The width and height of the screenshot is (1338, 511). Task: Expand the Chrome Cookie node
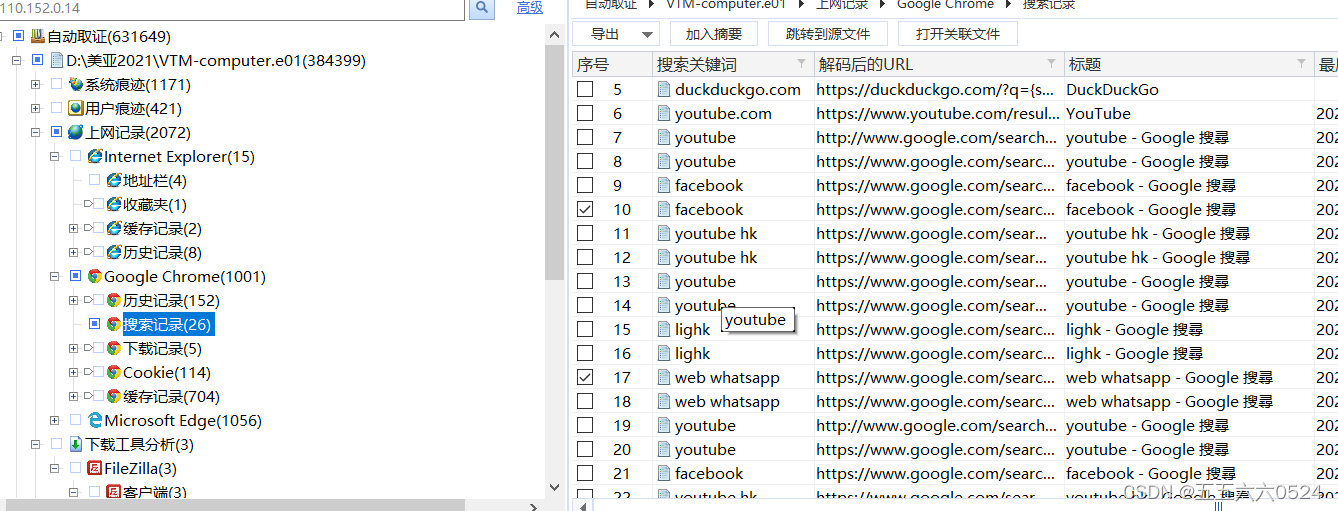click(73, 373)
